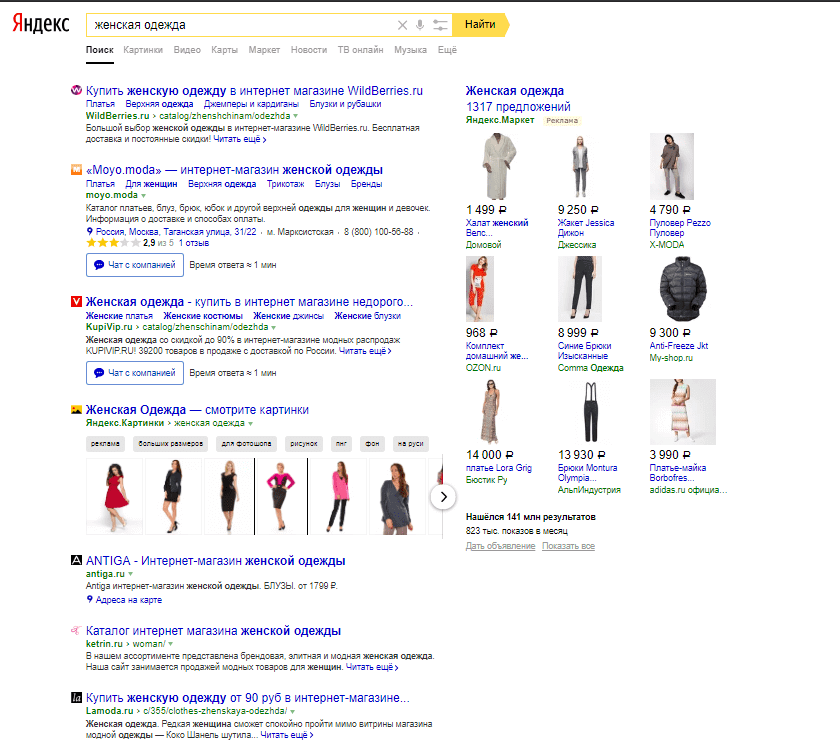Image resolution: width=840 pixels, height=746 pixels.
Task: Click the Moyo.moda orange favicon
Action: coord(77,170)
